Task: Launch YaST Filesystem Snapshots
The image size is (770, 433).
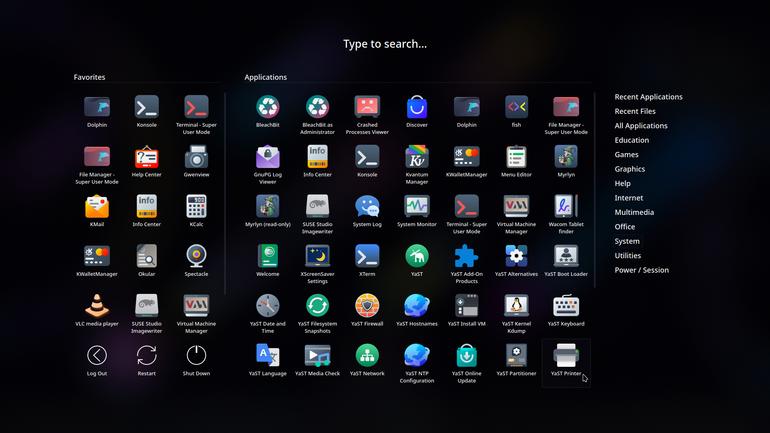Action: coord(317,314)
